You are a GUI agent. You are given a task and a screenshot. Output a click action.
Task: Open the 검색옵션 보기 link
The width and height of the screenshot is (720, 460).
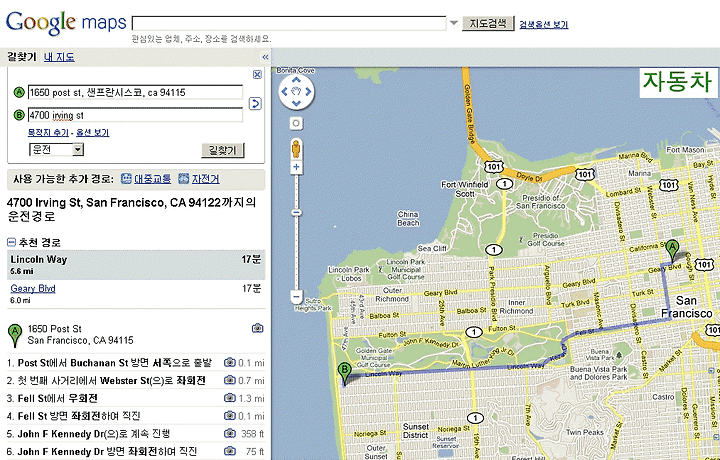point(544,24)
